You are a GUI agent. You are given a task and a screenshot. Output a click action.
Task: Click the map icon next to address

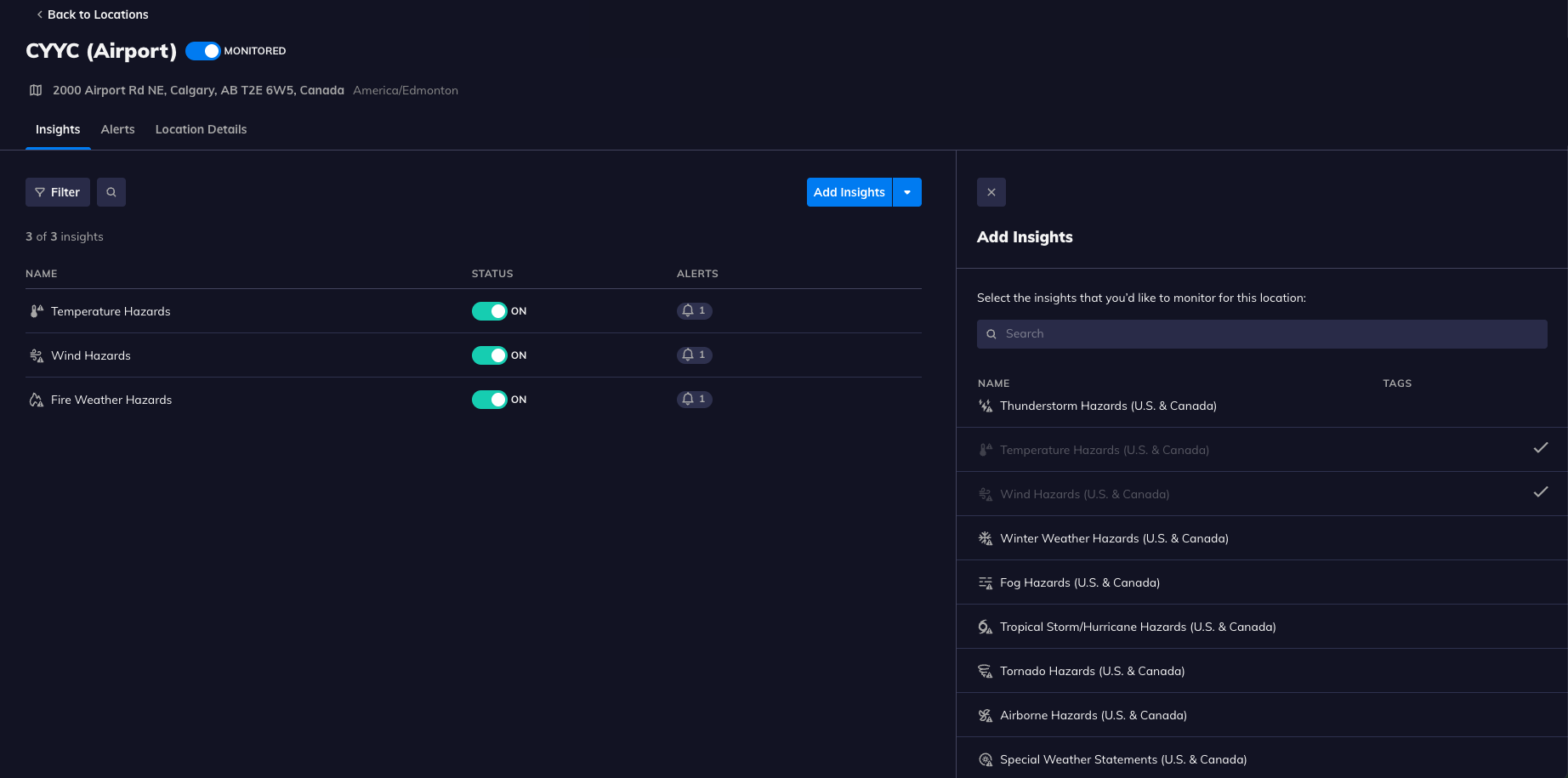tap(36, 90)
